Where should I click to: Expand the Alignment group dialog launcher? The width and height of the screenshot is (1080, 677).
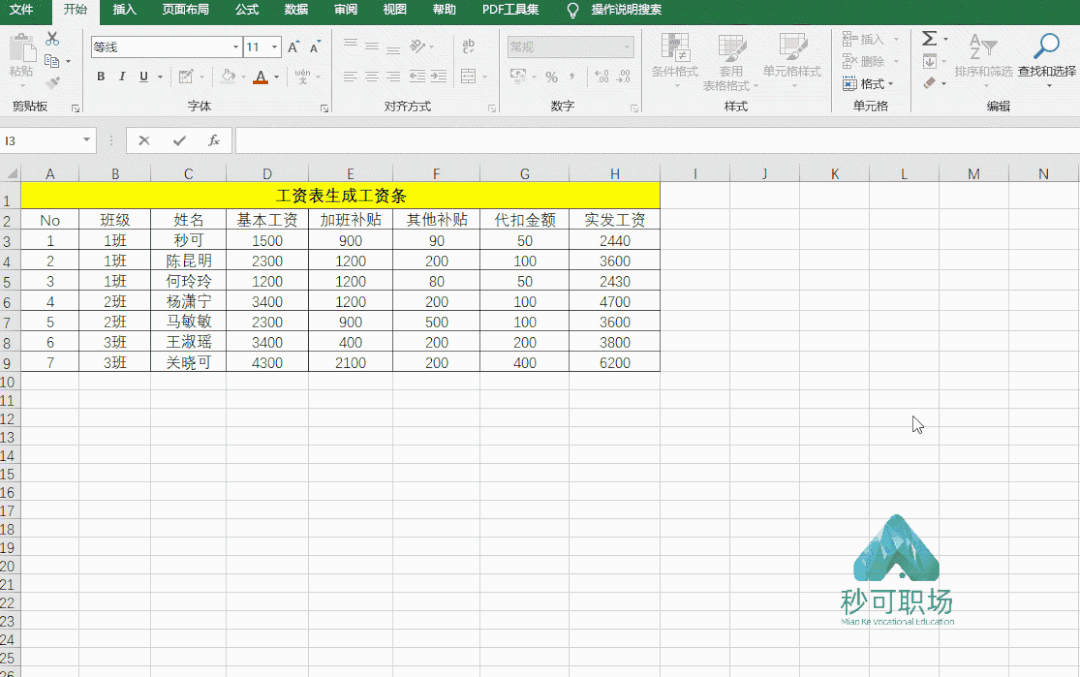point(492,108)
